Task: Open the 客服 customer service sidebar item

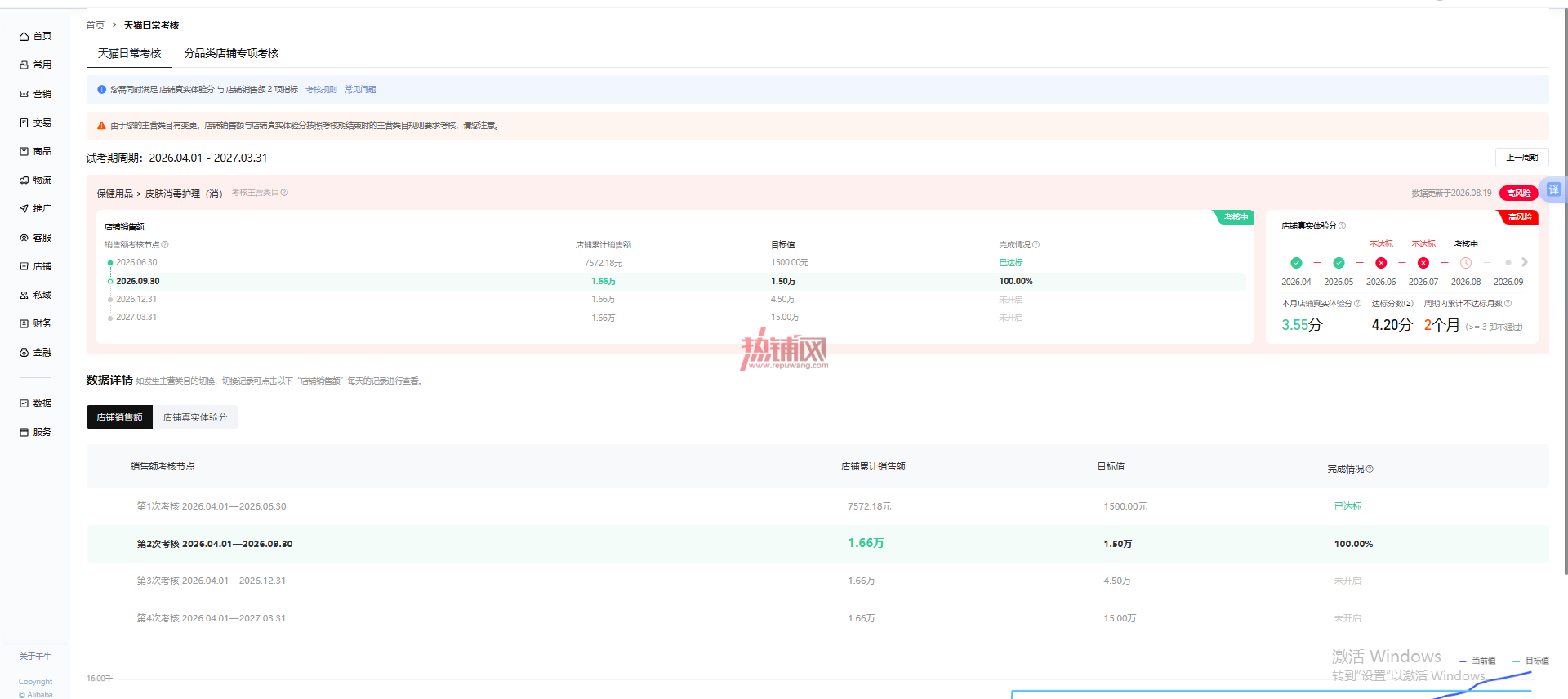Action: pyautogui.click(x=35, y=238)
